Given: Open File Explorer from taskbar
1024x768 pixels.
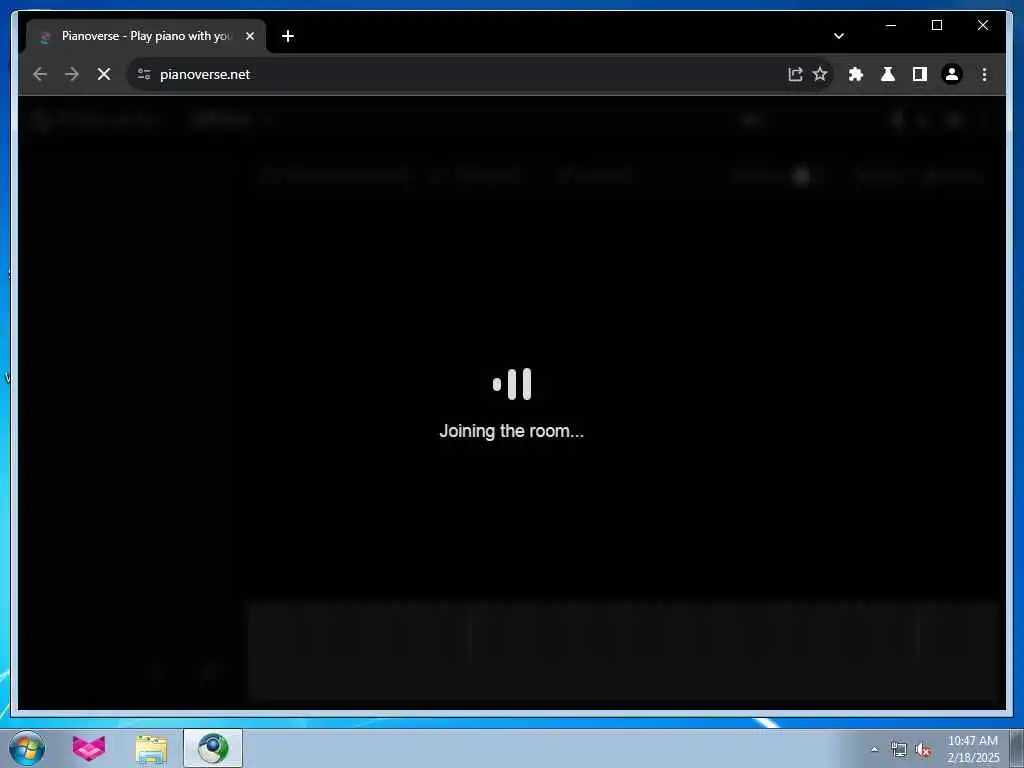Looking at the screenshot, I should click(152, 748).
